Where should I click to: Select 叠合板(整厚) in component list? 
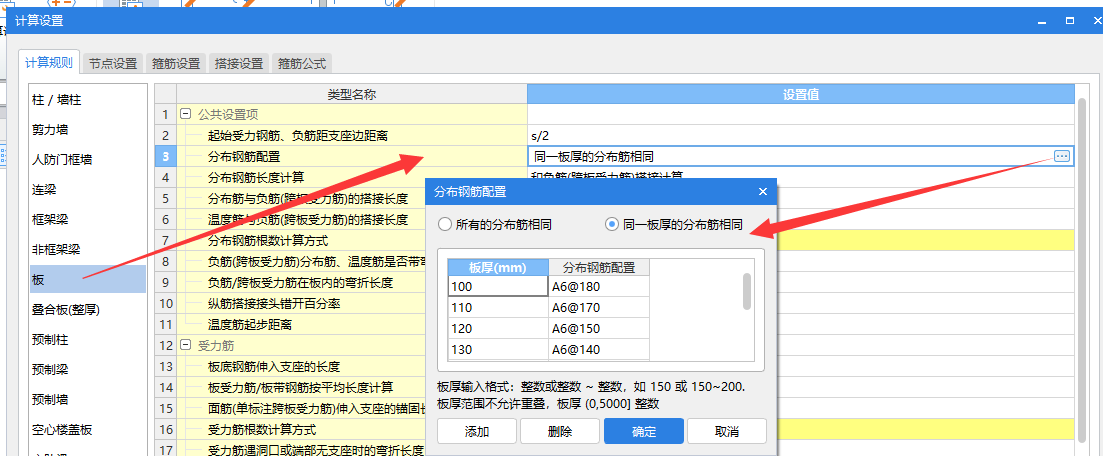88,310
